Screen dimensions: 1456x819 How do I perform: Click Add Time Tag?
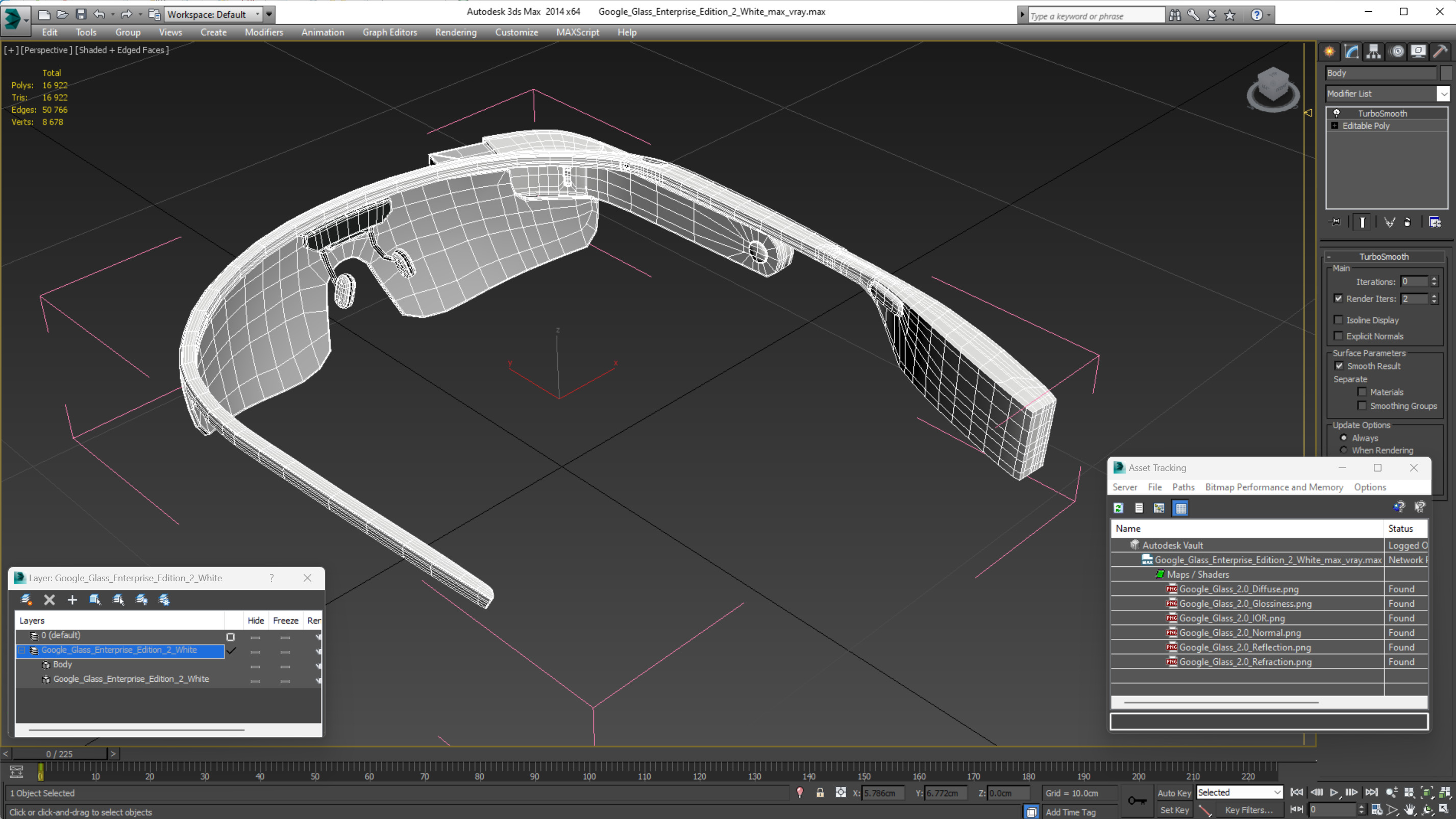[x=1071, y=812]
